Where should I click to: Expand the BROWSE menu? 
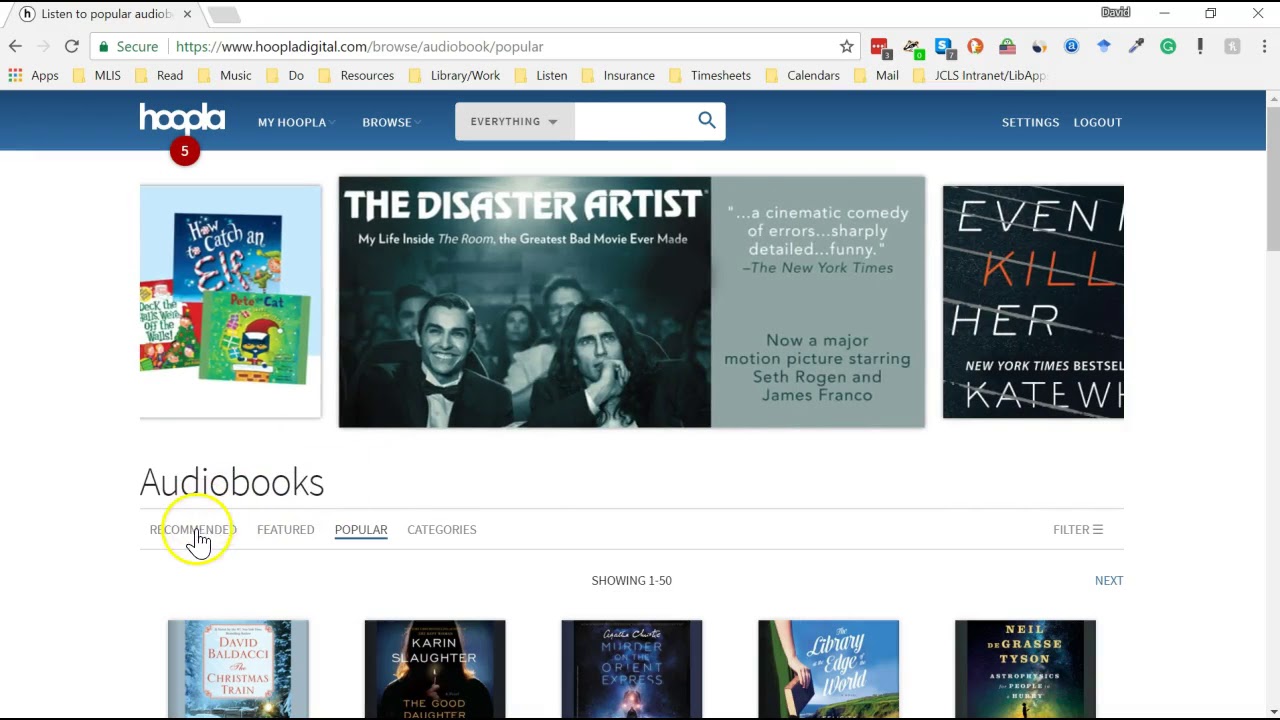coord(391,122)
